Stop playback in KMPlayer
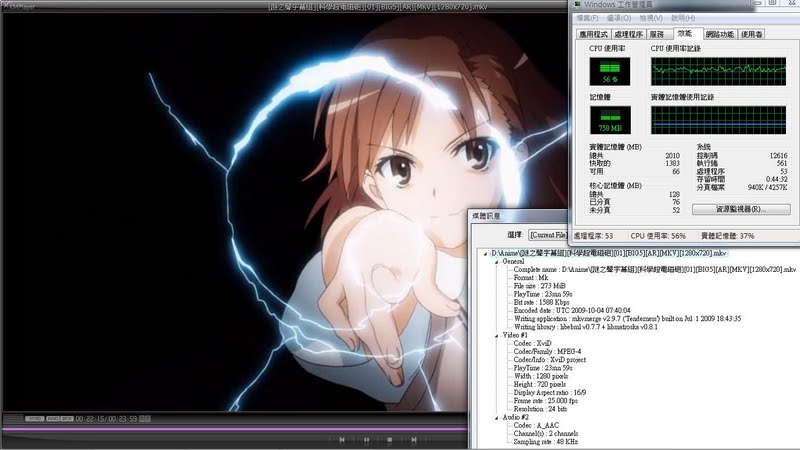This screenshot has width=800, height=450. pos(390,440)
